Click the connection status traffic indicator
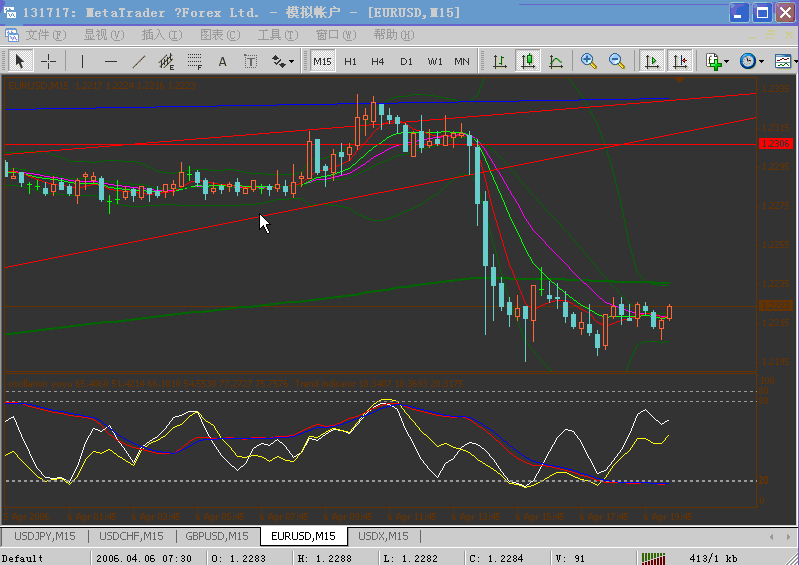 click(653, 558)
